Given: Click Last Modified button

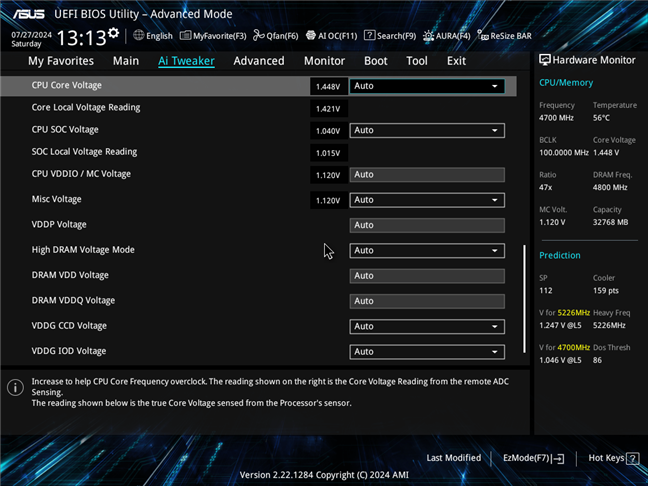Looking at the screenshot, I should [x=453, y=458].
